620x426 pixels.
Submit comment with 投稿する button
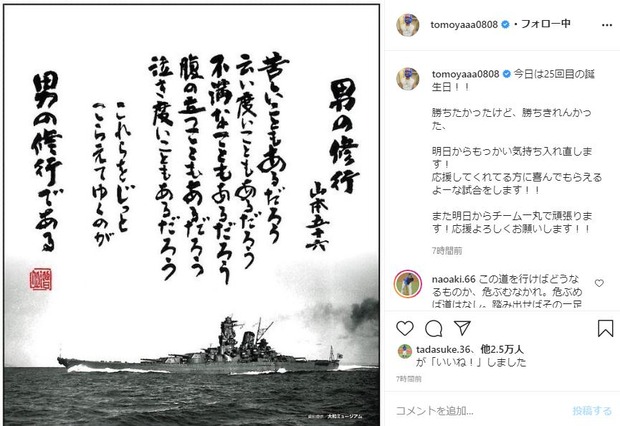pyautogui.click(x=592, y=411)
